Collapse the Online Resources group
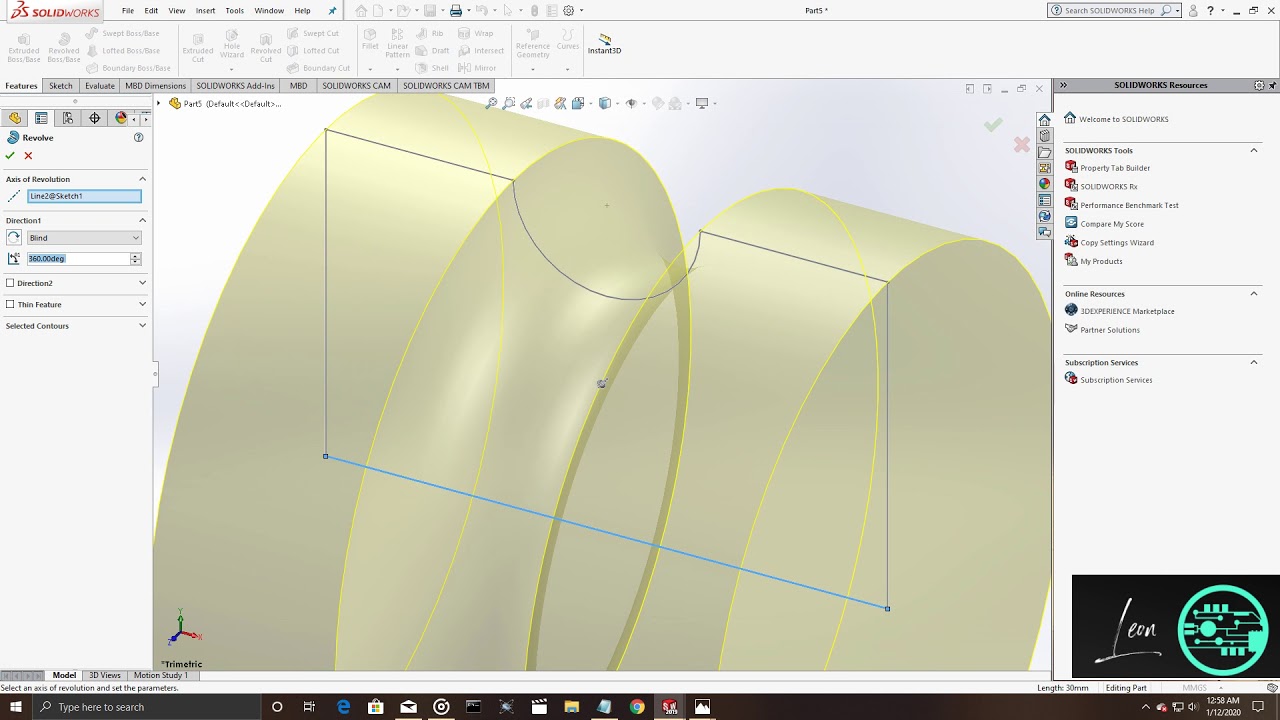This screenshot has width=1280, height=720. point(1254,293)
